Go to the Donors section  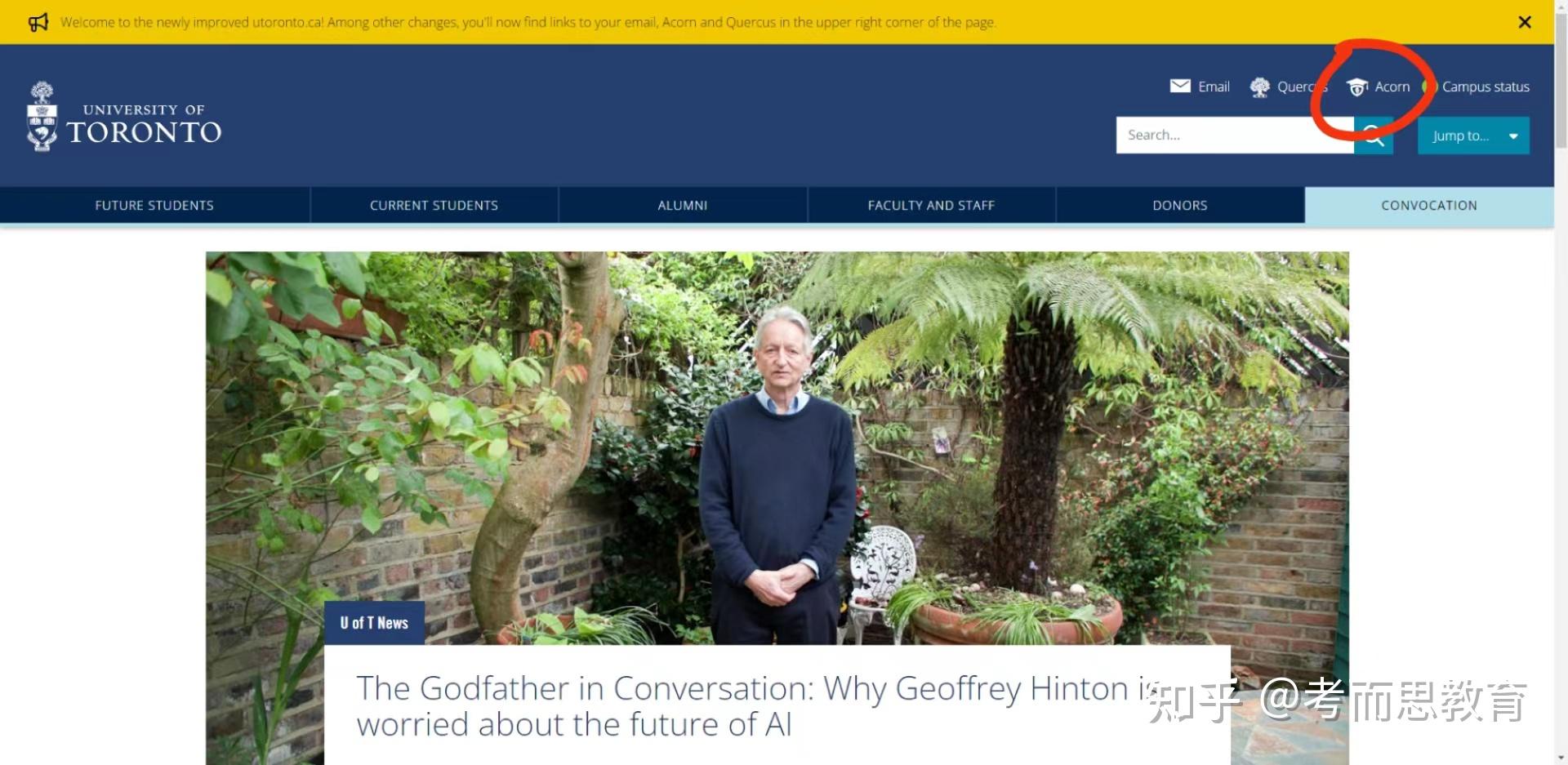[1180, 205]
